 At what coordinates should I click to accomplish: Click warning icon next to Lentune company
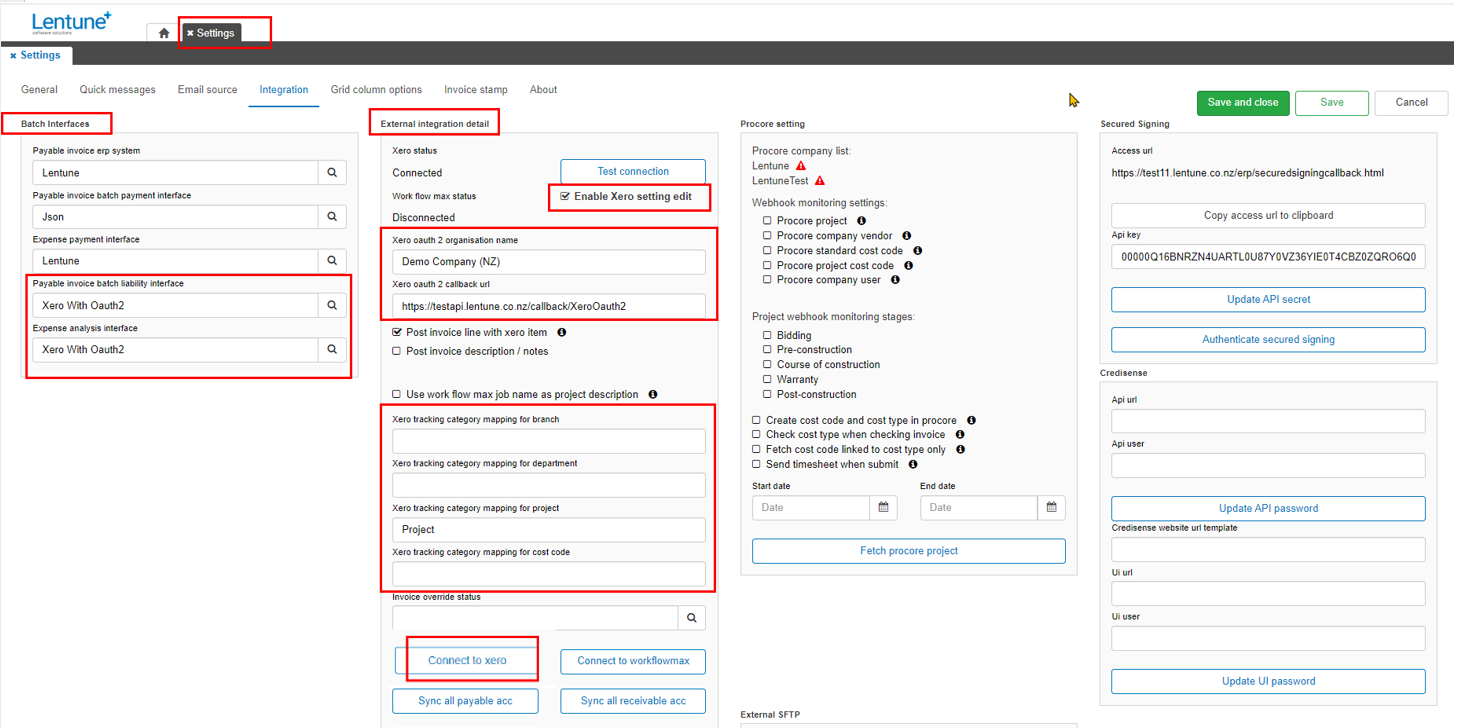click(801, 166)
